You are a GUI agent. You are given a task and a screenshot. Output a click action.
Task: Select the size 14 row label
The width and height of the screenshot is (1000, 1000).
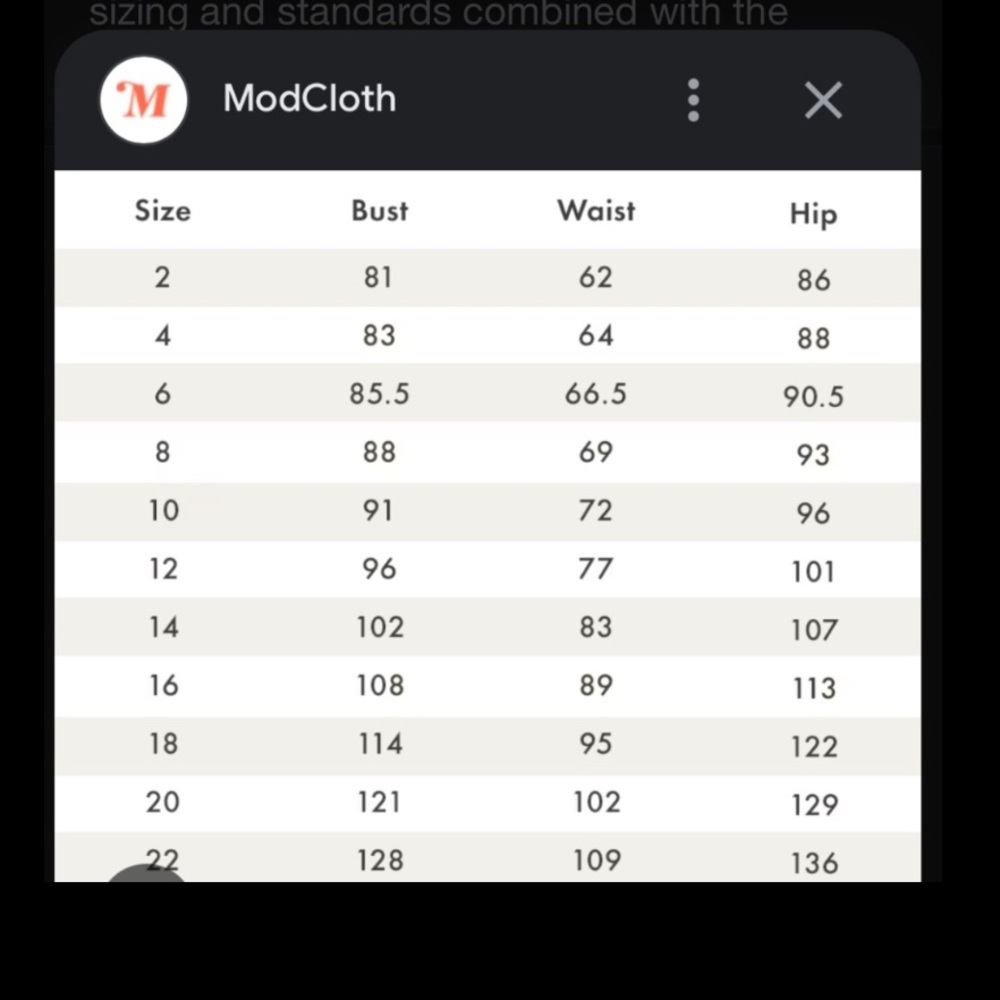point(163,627)
